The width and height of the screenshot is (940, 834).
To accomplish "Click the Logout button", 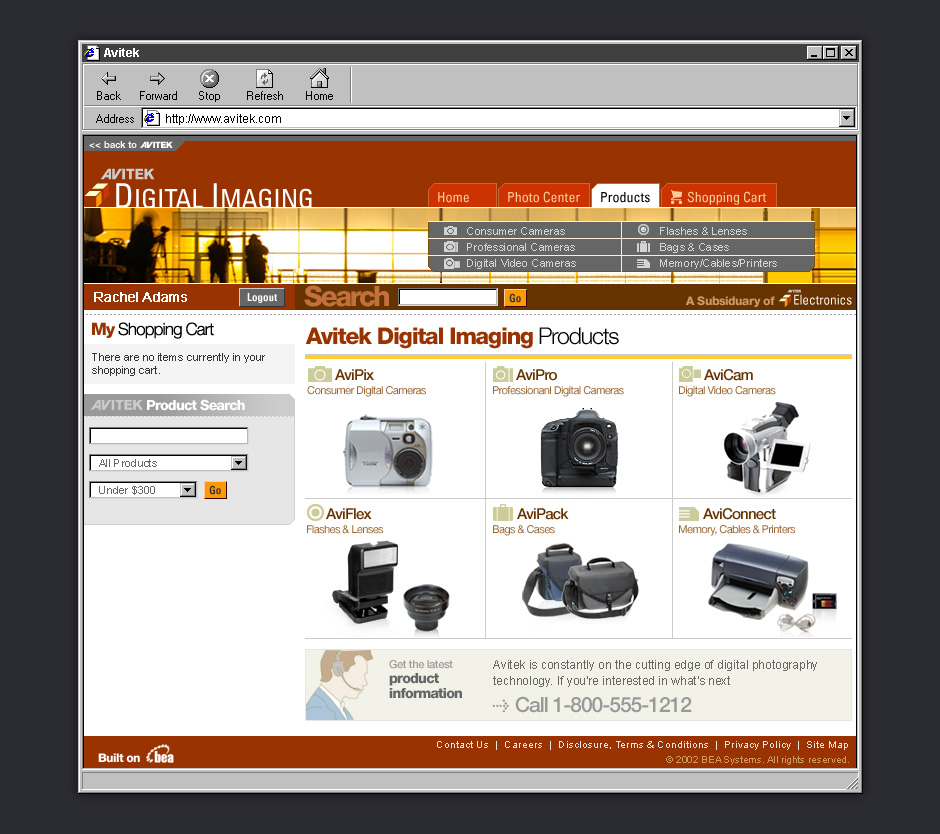I will [x=262, y=297].
